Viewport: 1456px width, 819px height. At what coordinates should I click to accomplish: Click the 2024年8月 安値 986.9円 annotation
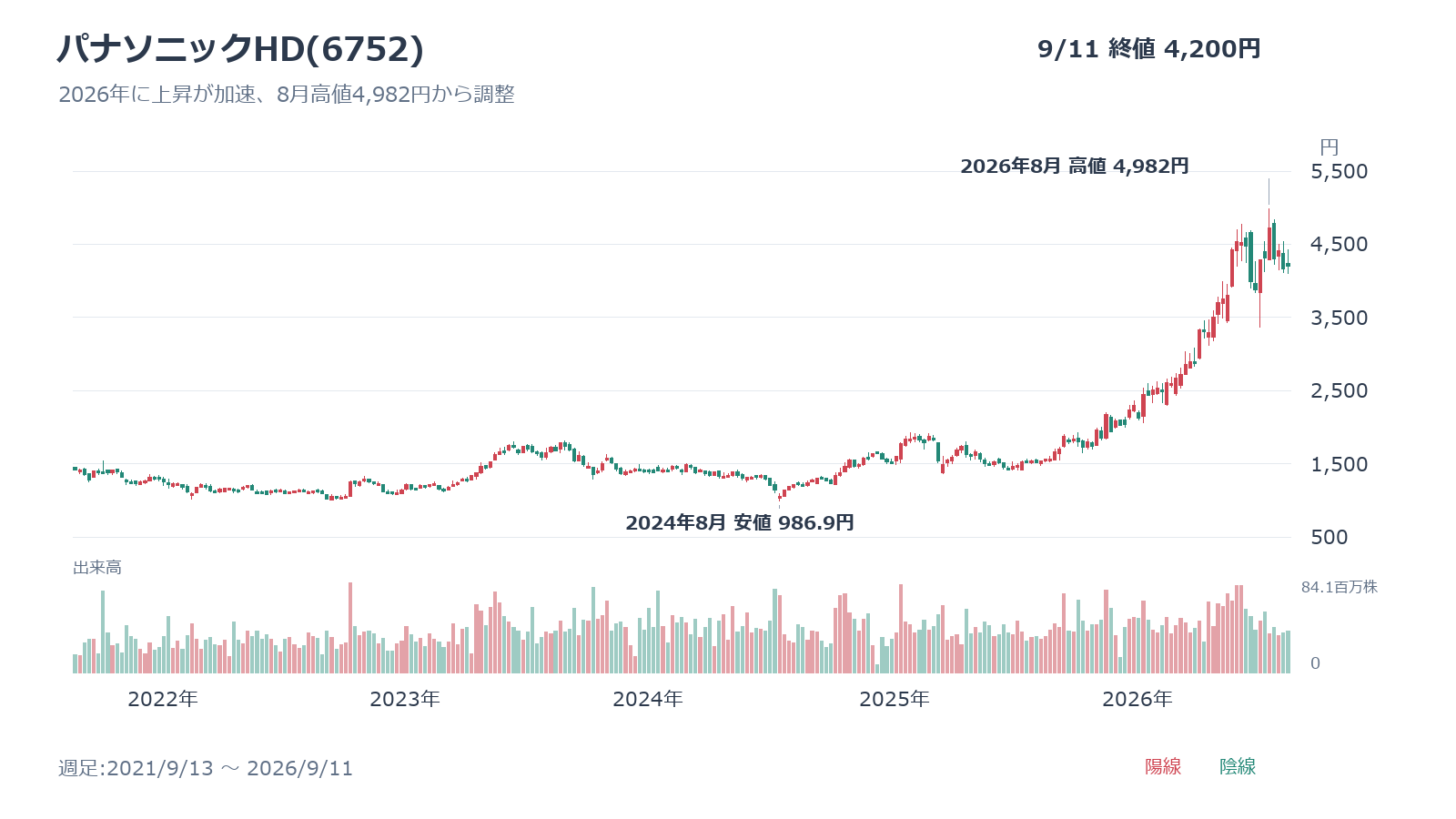pos(740,522)
